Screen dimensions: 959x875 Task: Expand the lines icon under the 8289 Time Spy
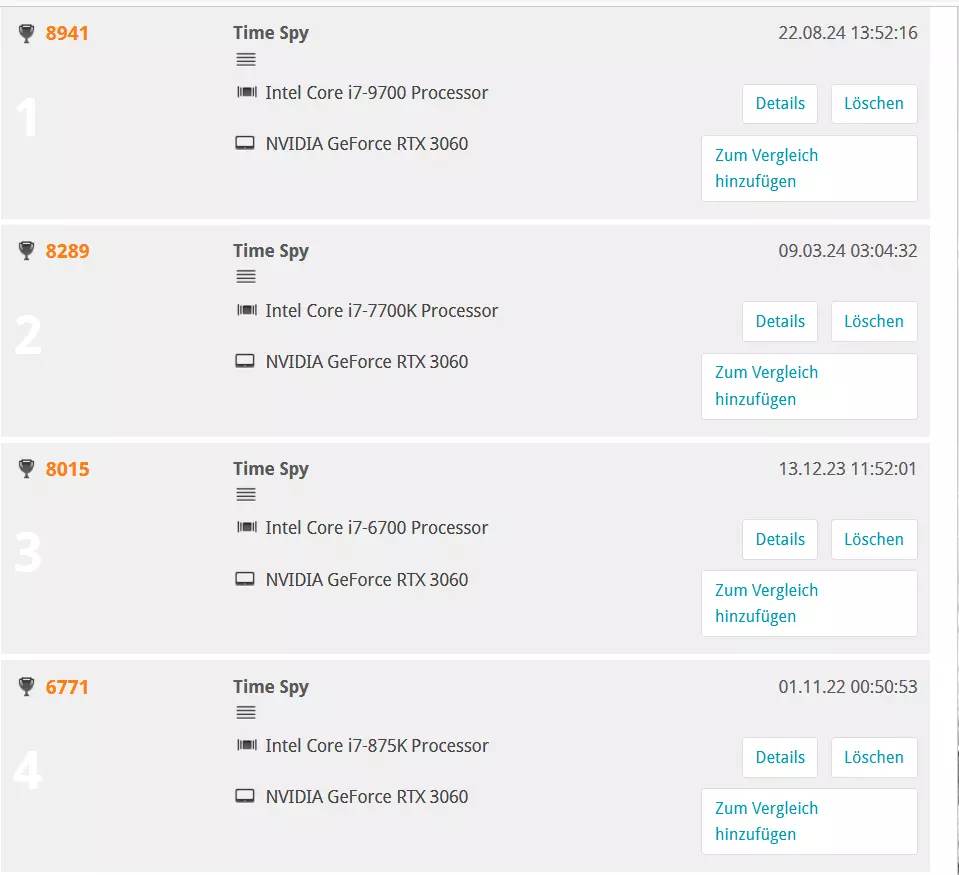pos(246,277)
